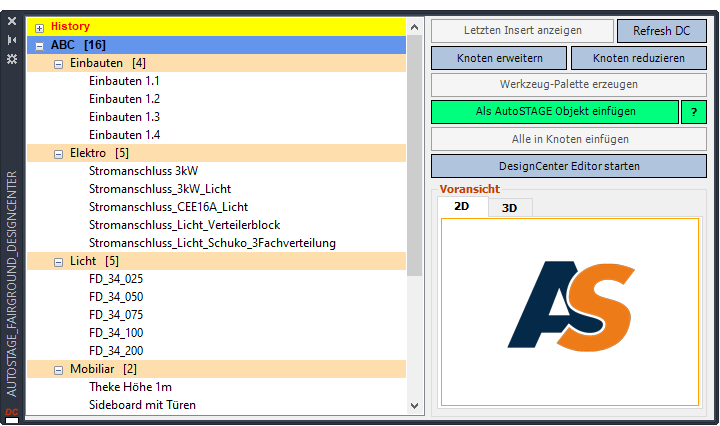Switch preview to 2D tab

click(x=462, y=207)
